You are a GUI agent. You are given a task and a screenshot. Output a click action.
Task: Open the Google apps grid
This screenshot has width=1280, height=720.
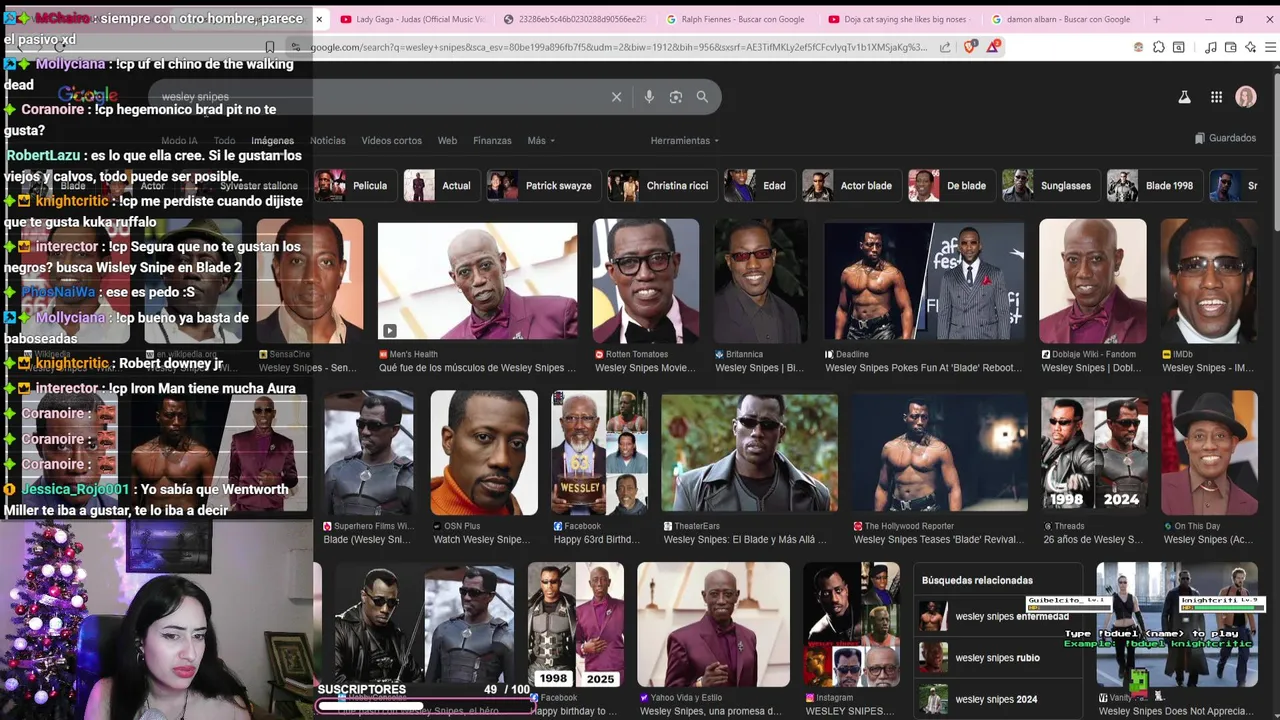1216,97
